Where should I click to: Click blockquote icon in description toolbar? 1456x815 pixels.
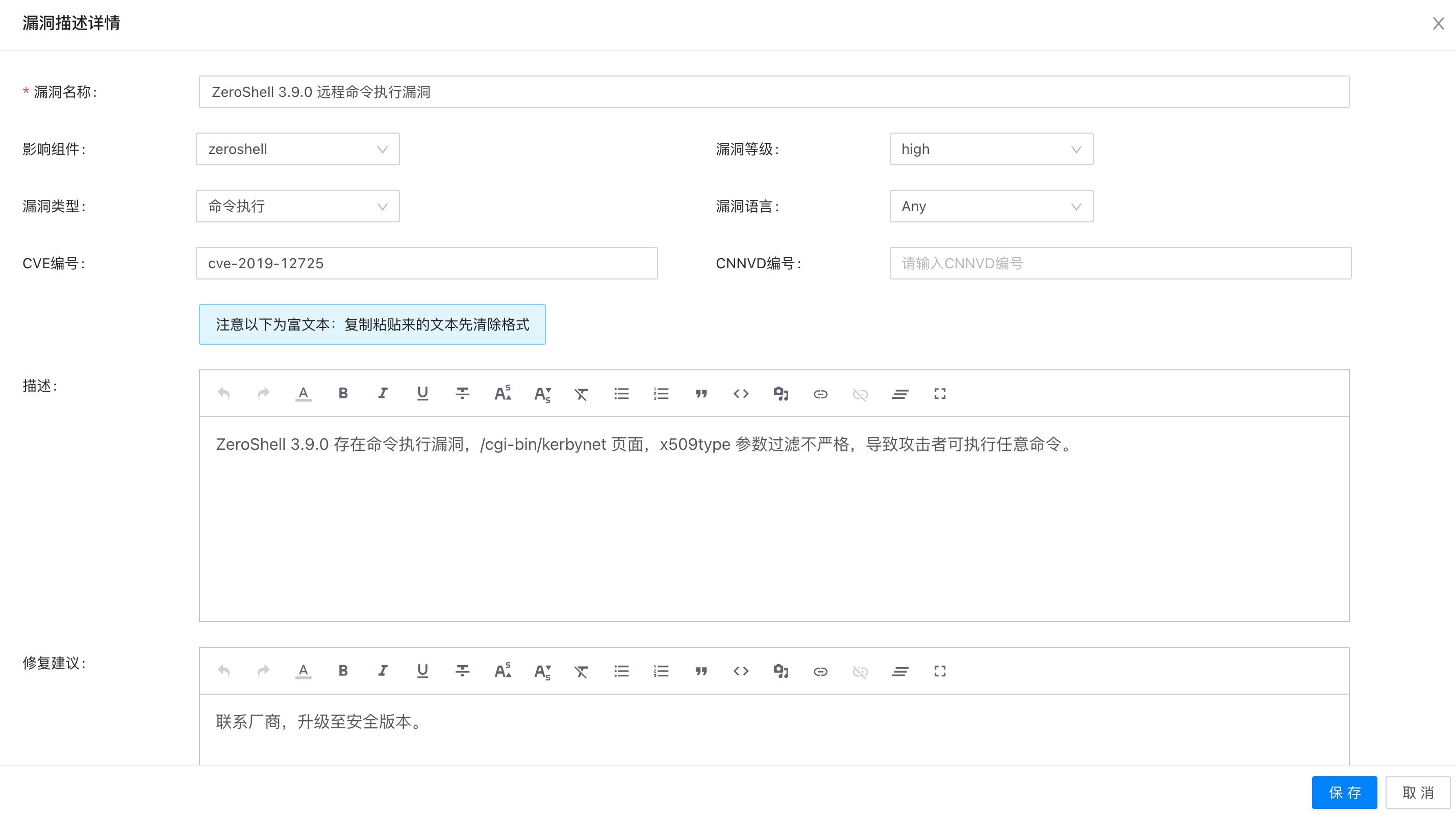701,393
